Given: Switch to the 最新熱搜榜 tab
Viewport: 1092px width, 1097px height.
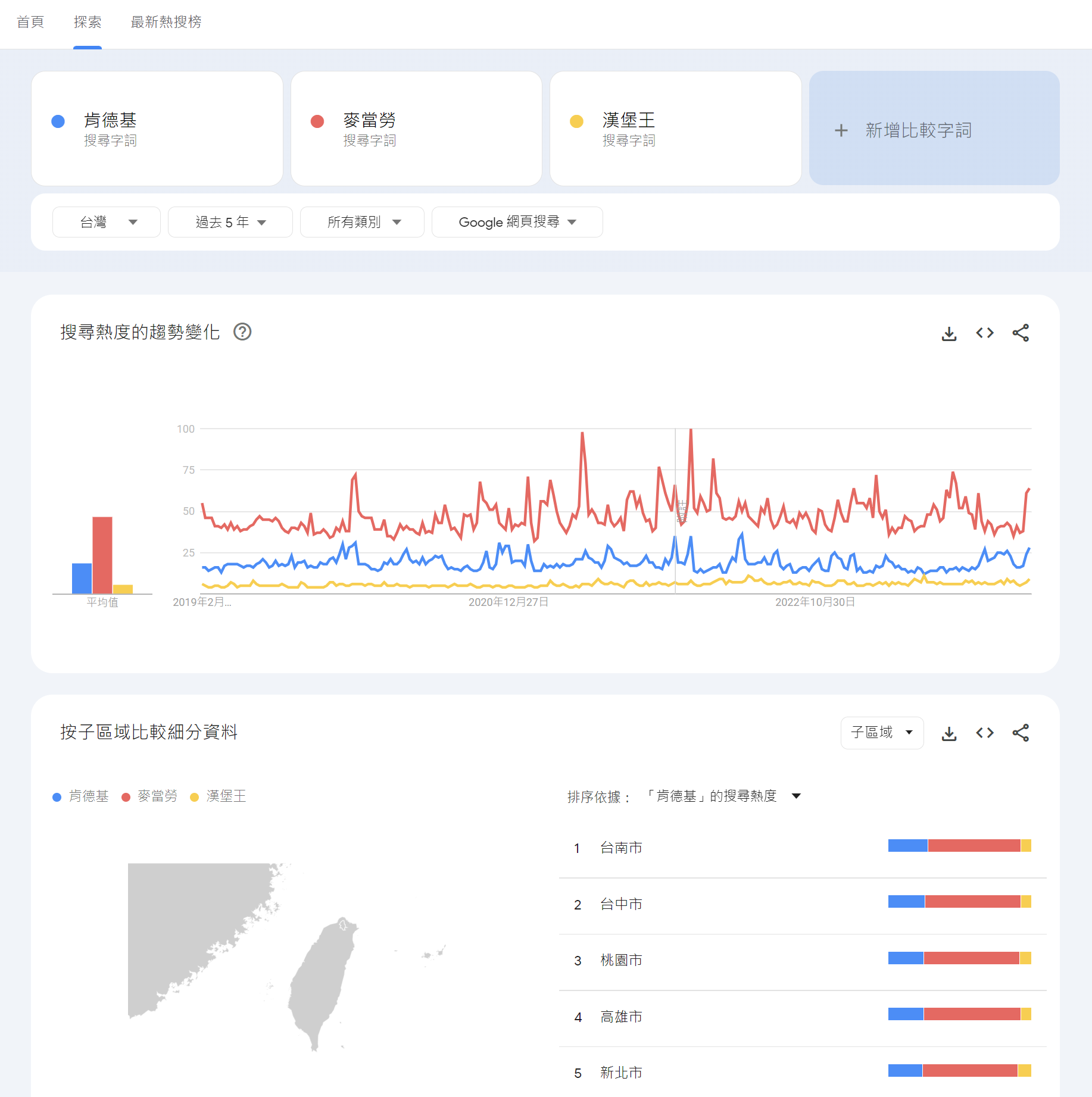Looking at the screenshot, I should [166, 23].
